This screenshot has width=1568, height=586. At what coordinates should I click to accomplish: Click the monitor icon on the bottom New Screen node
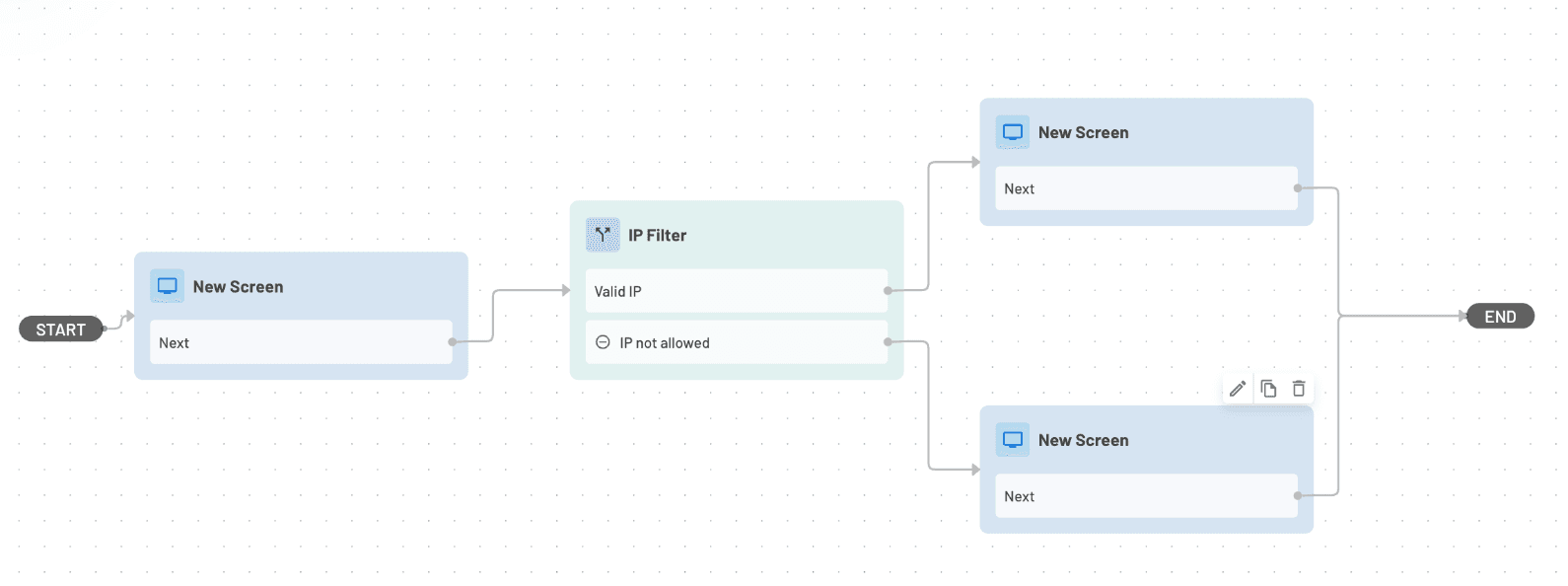pos(1012,439)
